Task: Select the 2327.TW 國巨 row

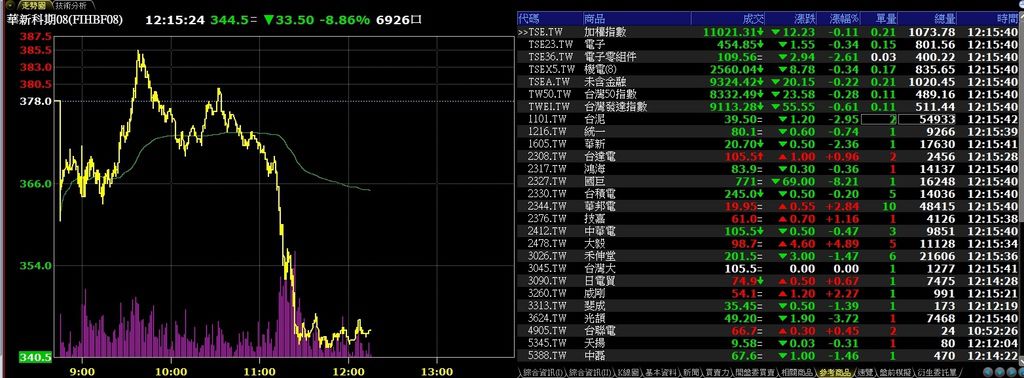Action: tap(768, 181)
